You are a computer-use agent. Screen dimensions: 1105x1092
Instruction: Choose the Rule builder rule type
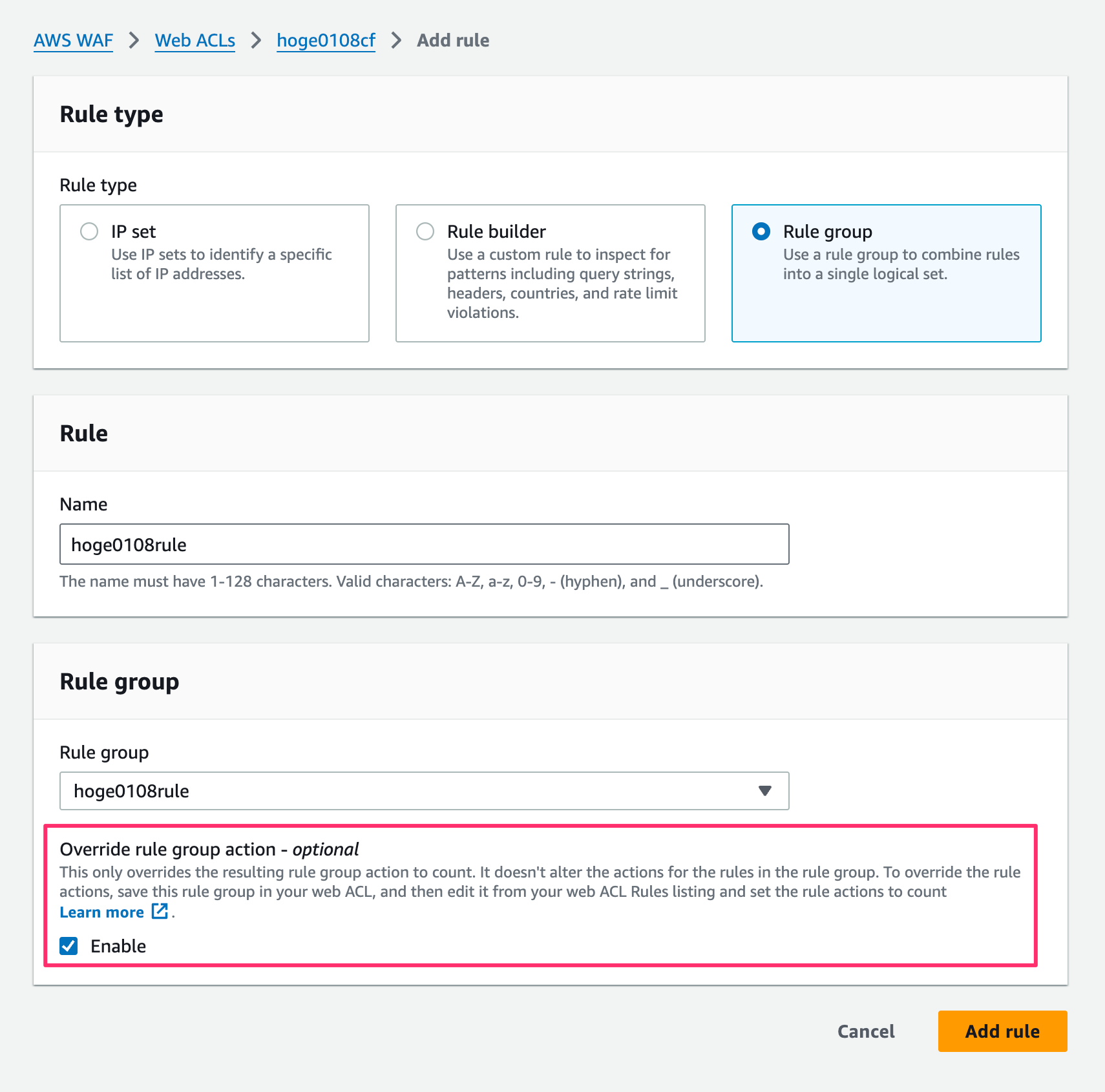425,231
